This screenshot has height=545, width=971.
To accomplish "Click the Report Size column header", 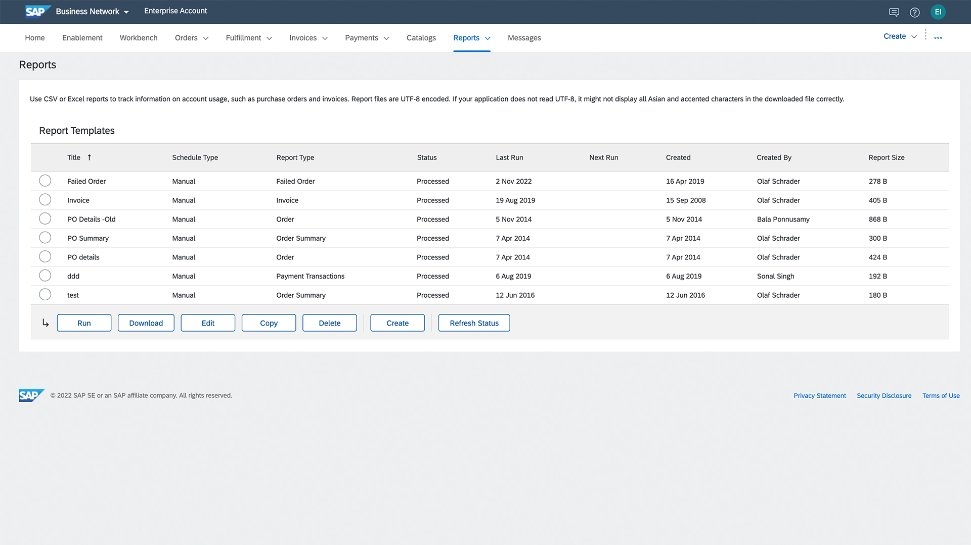I will [x=886, y=158].
